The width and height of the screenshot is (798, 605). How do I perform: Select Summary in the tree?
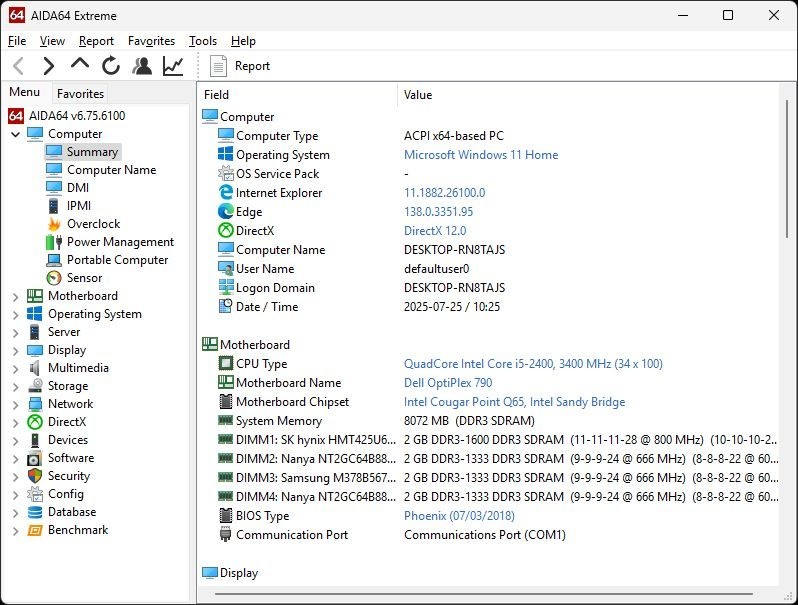pyautogui.click(x=92, y=152)
